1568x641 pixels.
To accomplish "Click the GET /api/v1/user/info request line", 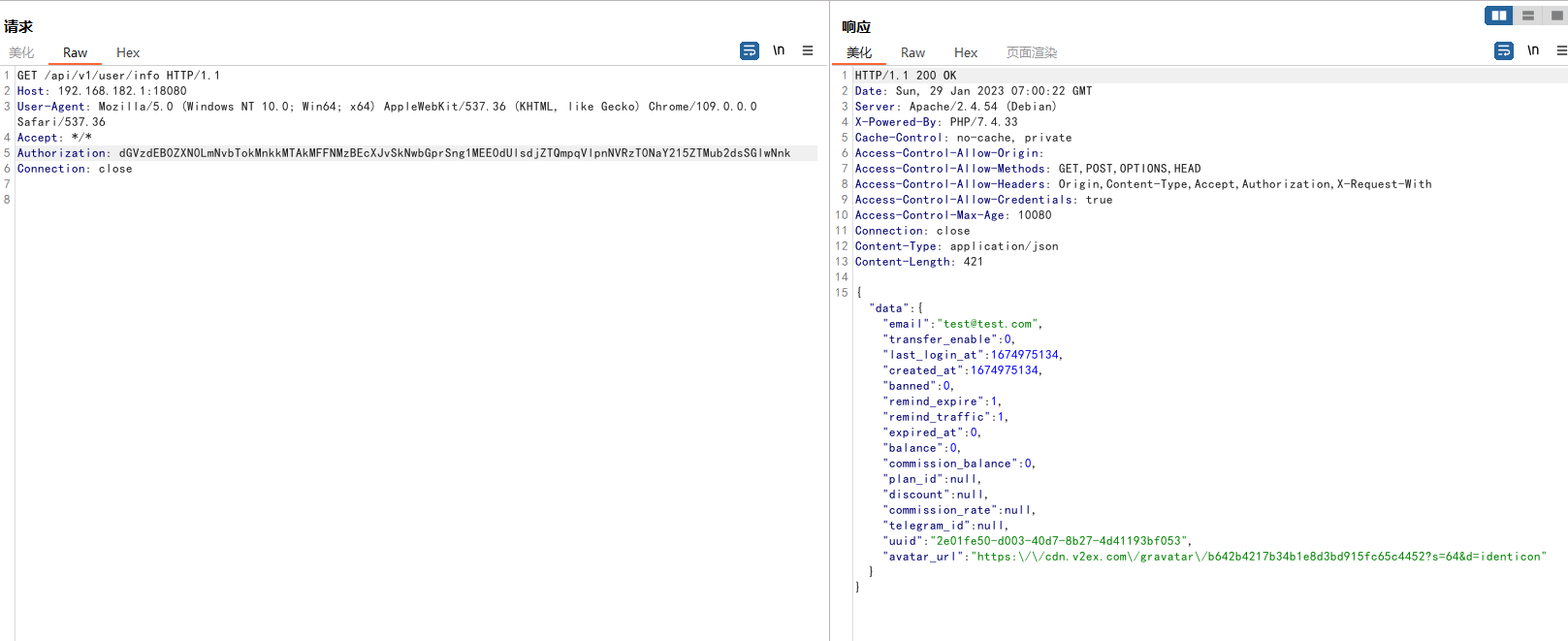I will (x=118, y=76).
